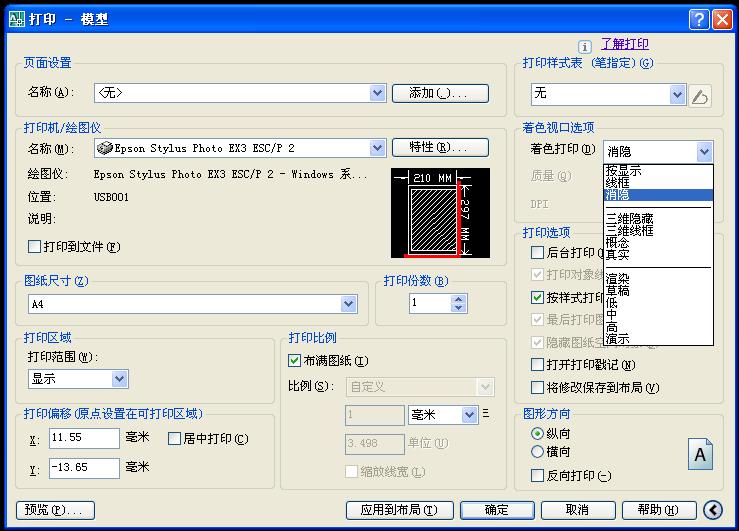739x531 pixels.
Task: Open the 页面设置 名称 dropdown
Action: tap(378, 93)
